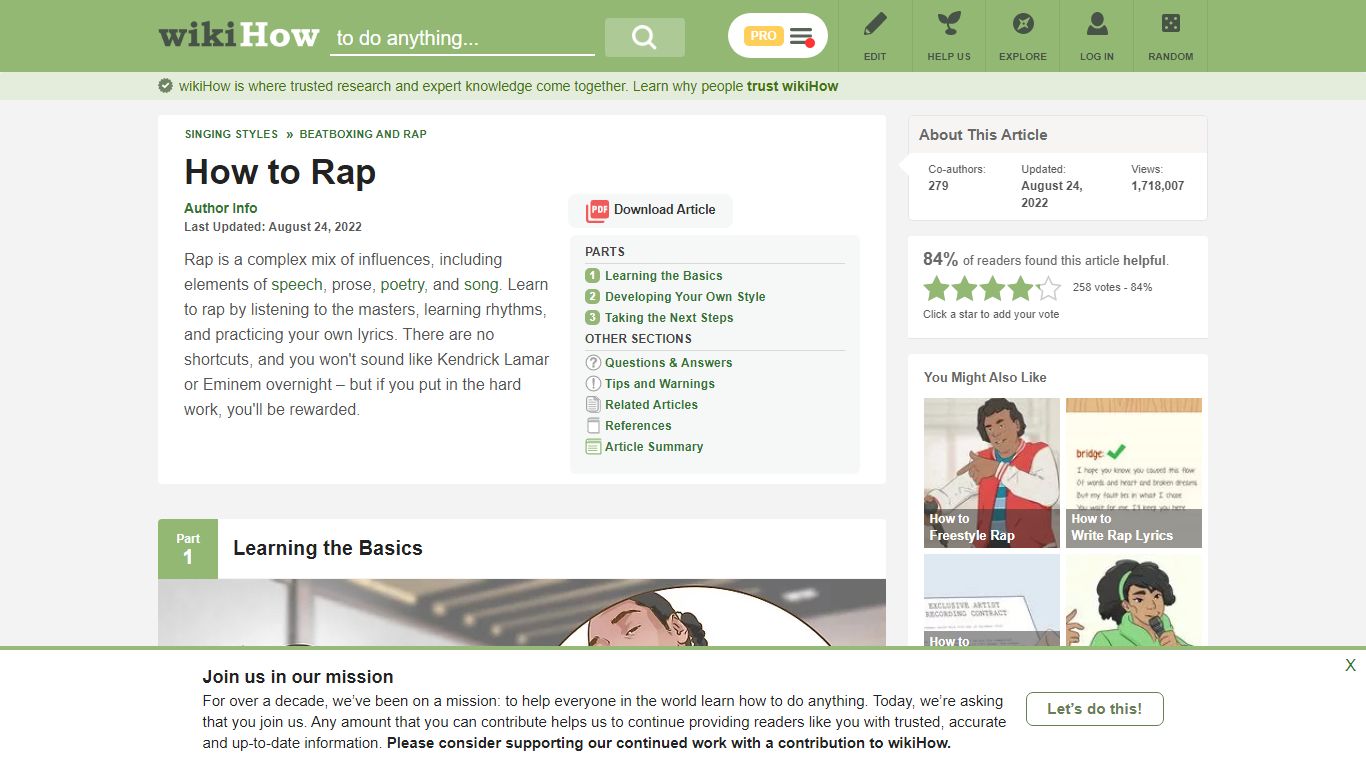The image size is (1366, 768).
Task: Click the Download Article button
Action: tap(651, 210)
